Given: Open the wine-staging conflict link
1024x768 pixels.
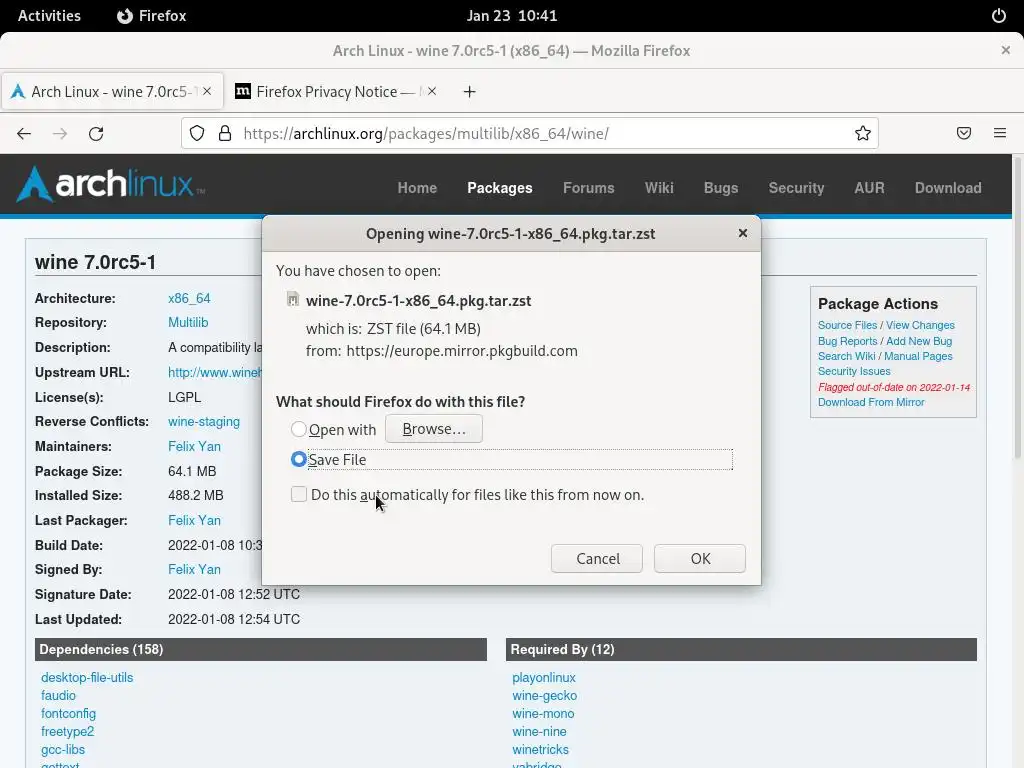Looking at the screenshot, I should [204, 422].
